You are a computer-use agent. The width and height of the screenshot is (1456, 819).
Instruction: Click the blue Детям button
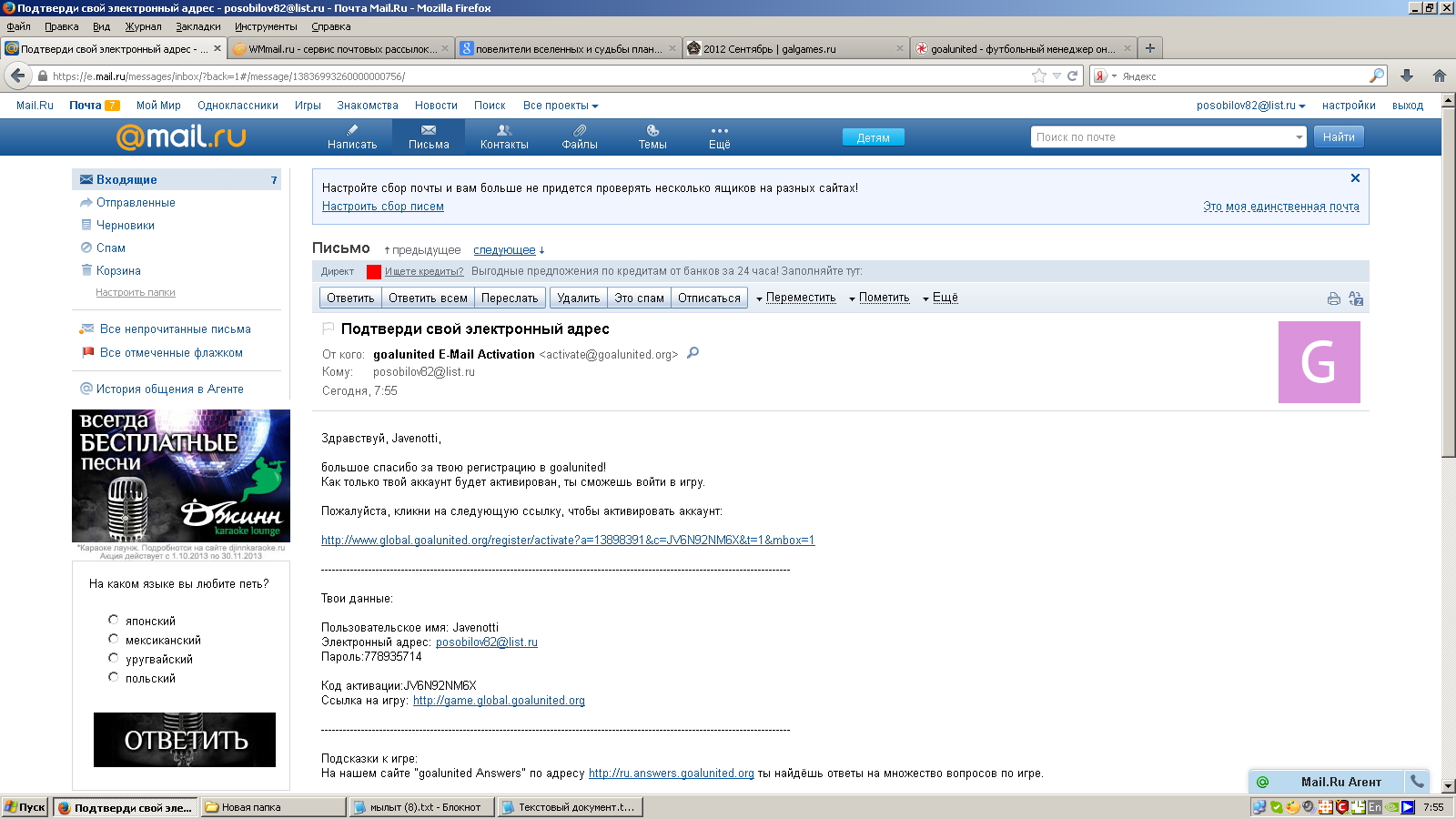click(x=873, y=137)
